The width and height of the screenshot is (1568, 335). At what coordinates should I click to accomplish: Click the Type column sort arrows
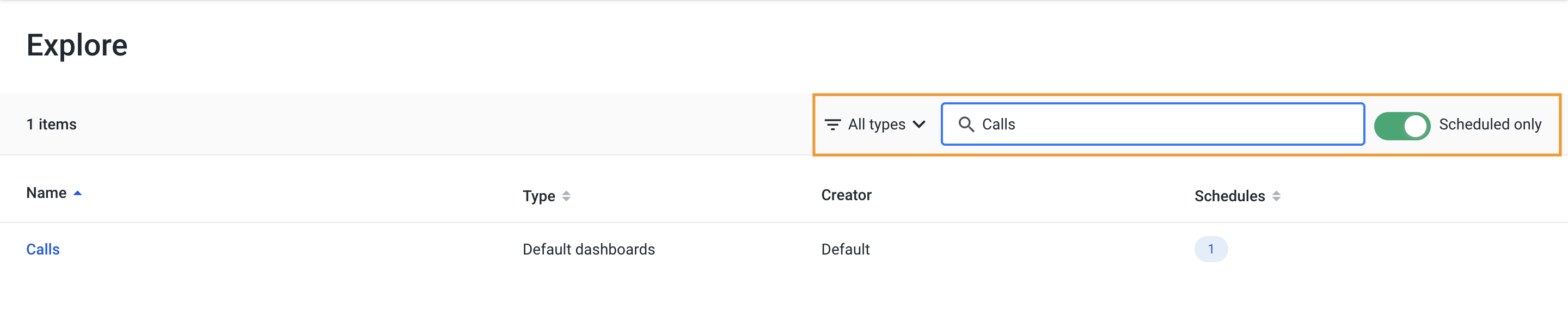(x=566, y=196)
